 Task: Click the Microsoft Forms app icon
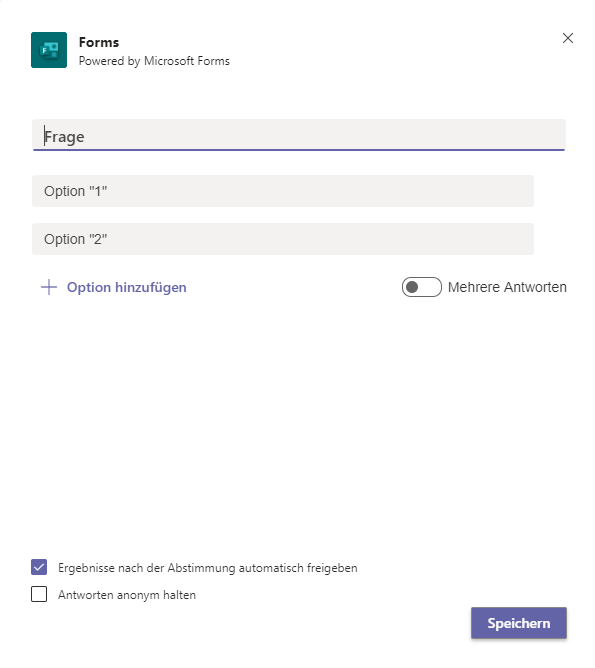49,50
